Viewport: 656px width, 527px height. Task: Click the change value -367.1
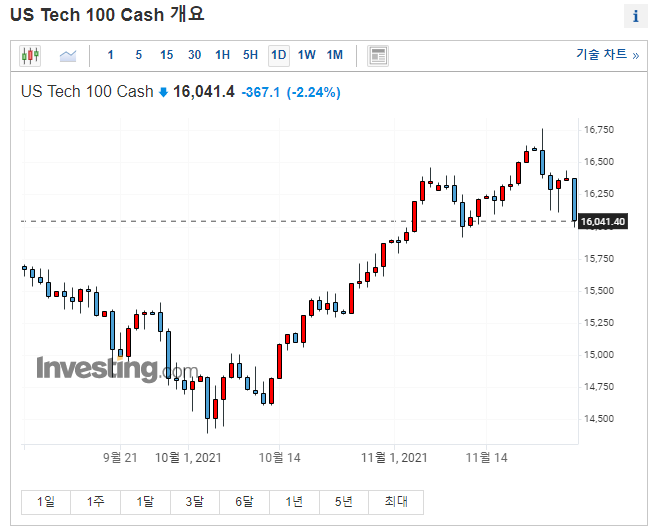pyautogui.click(x=261, y=92)
